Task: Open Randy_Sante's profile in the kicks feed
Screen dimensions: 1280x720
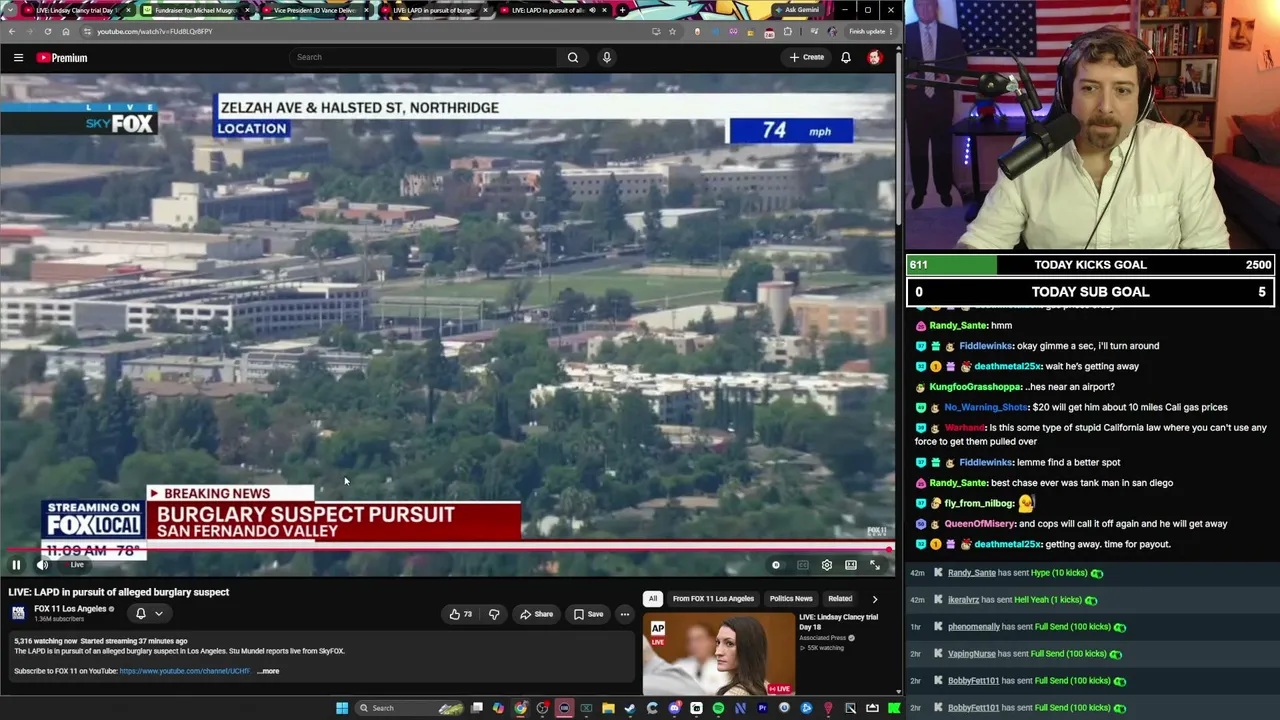Action: (x=971, y=573)
